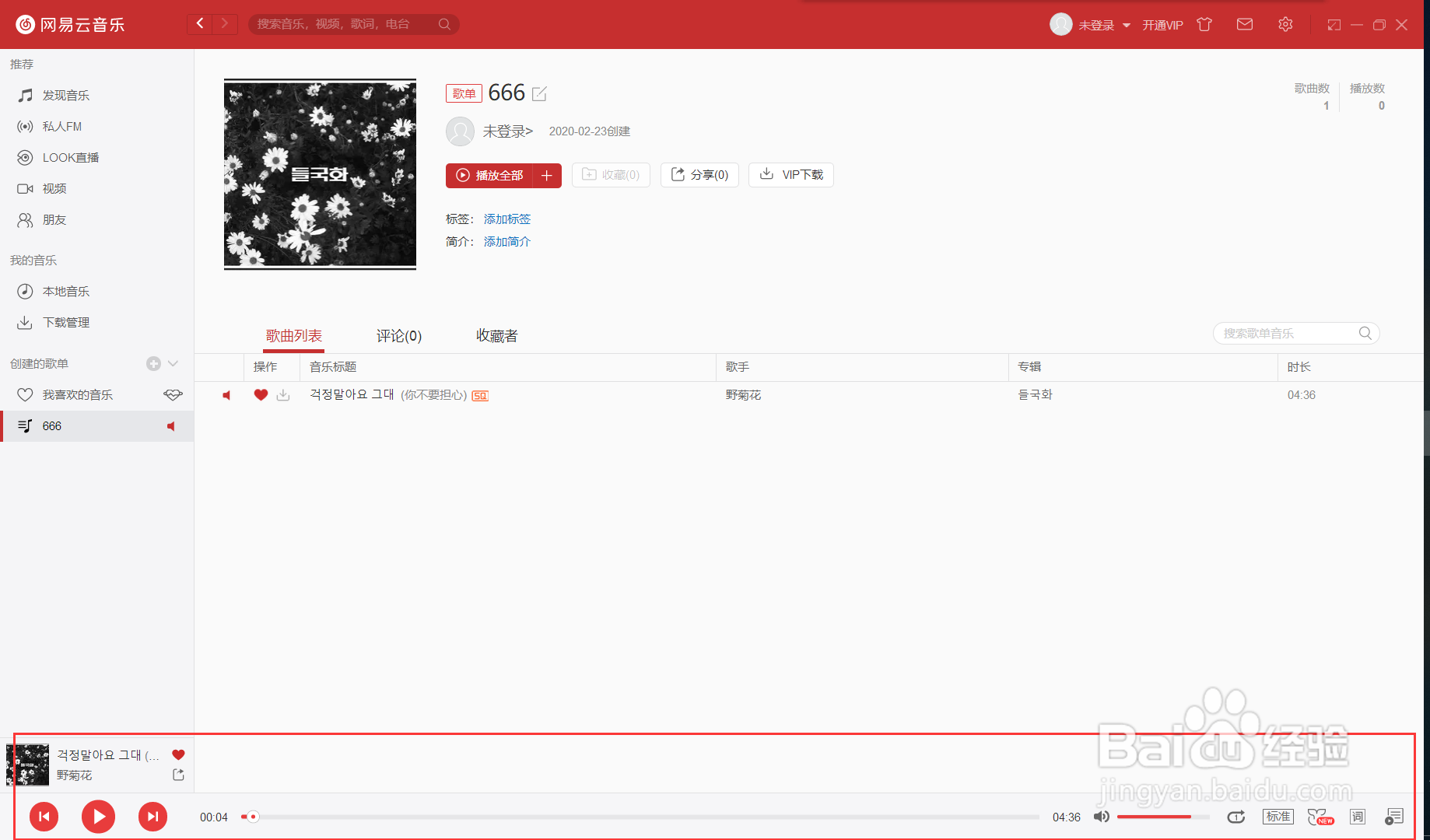Click the VIP下载 button
The image size is (1430, 840).
791,175
